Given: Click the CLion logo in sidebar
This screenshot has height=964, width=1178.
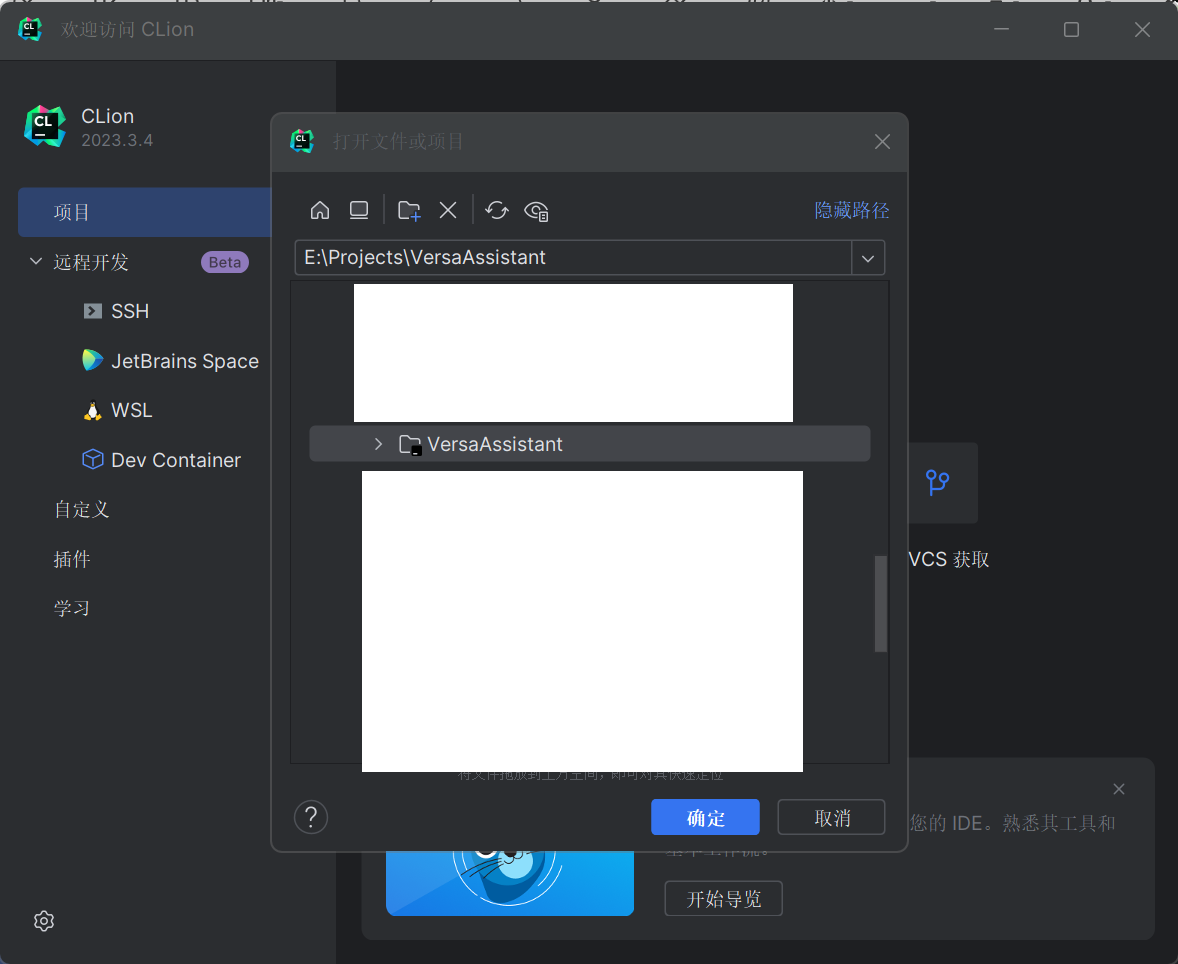Looking at the screenshot, I should click(x=45, y=126).
